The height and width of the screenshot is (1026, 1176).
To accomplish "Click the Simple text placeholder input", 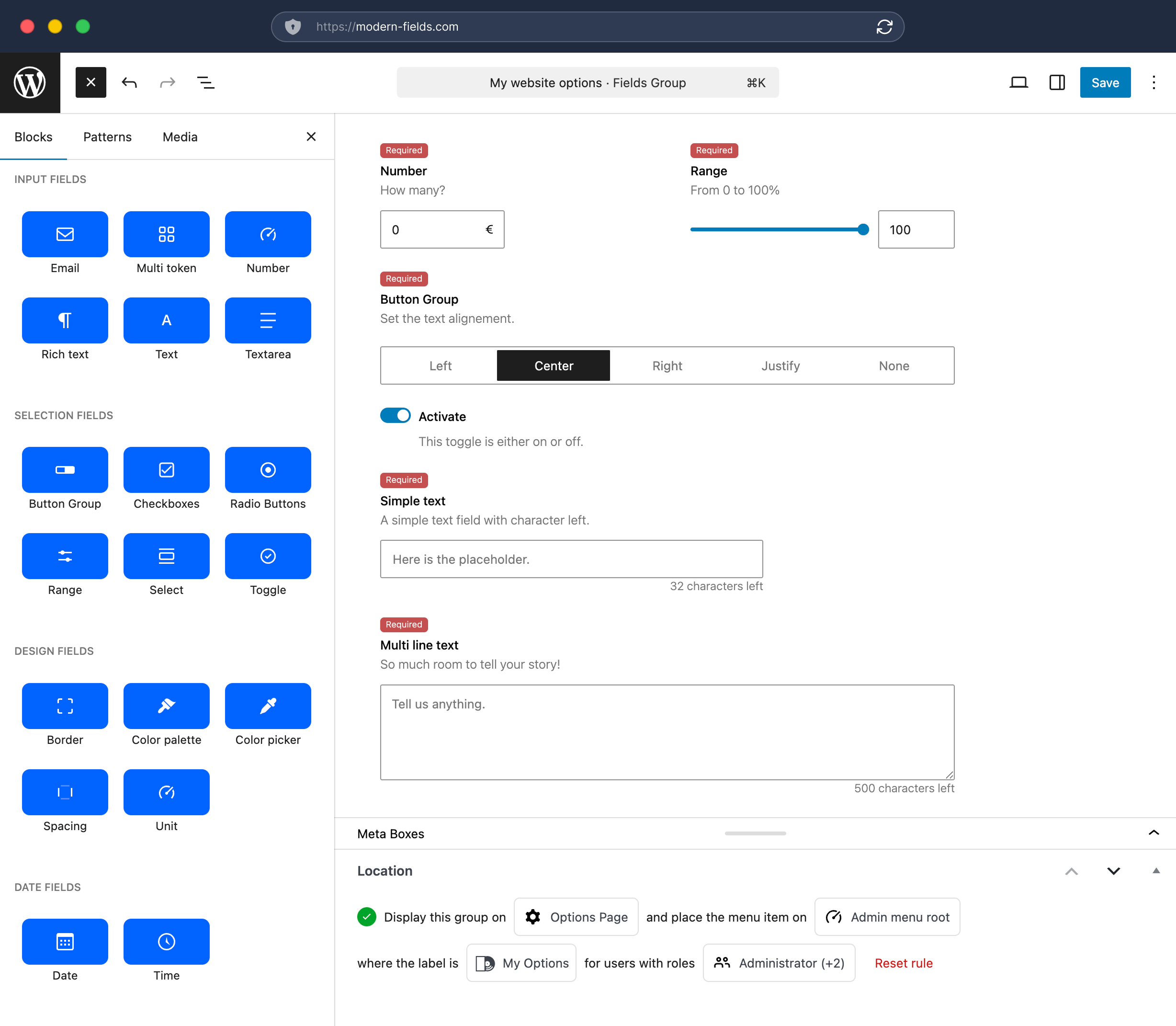I will pos(571,559).
